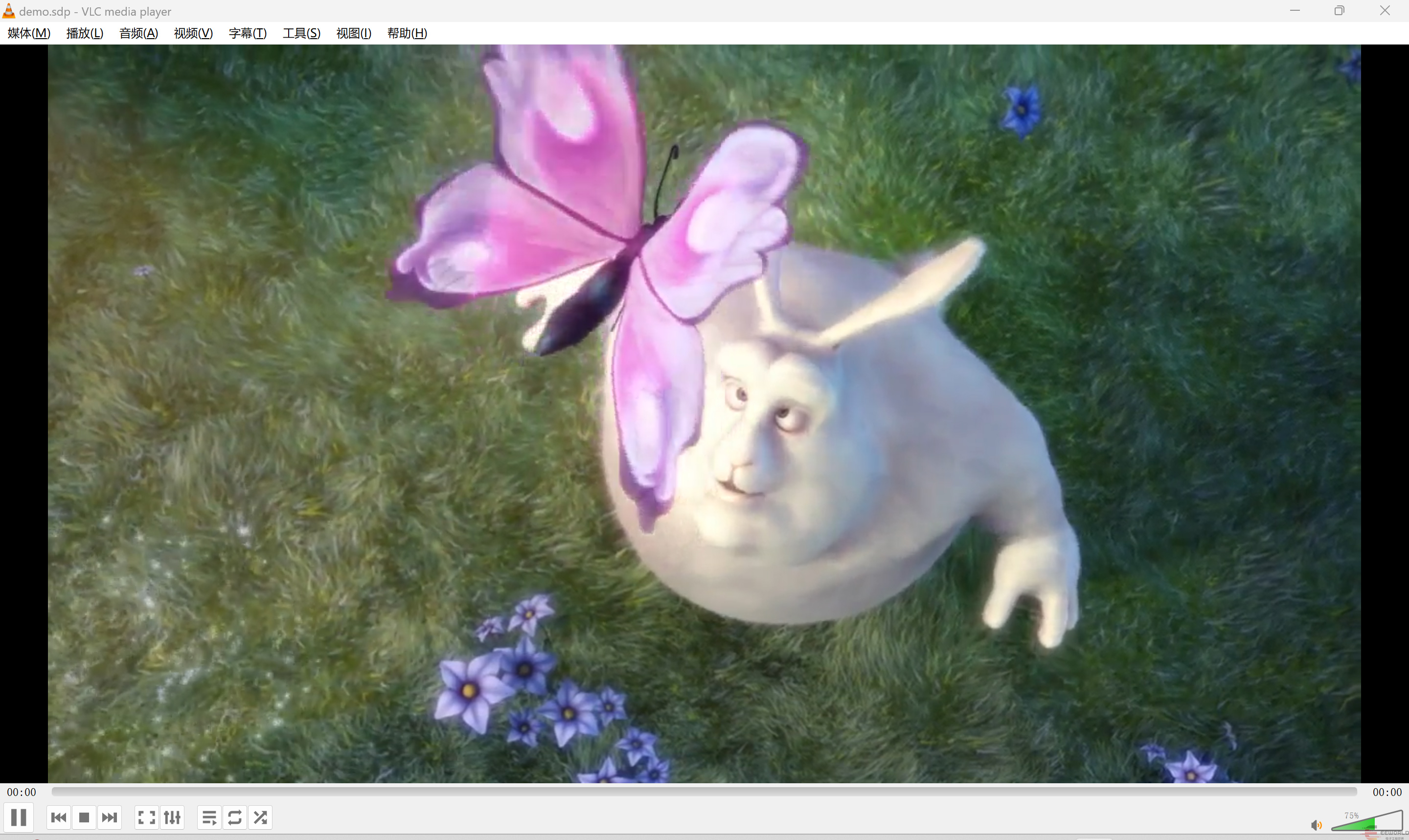Image resolution: width=1409 pixels, height=840 pixels.
Task: Toggle loop repeat mode
Action: pyautogui.click(x=235, y=817)
